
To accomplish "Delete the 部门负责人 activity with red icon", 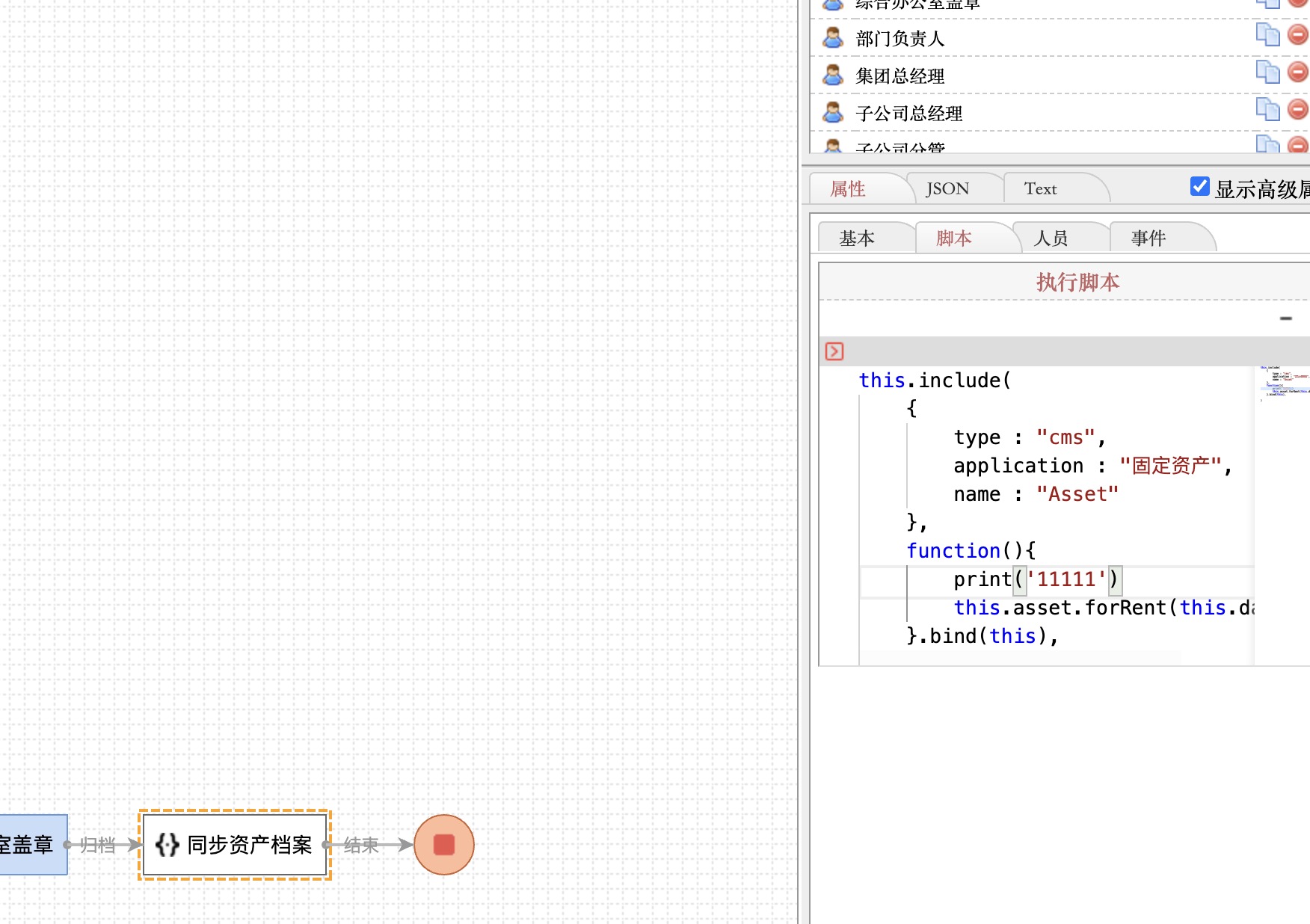I will pyautogui.click(x=1298, y=34).
